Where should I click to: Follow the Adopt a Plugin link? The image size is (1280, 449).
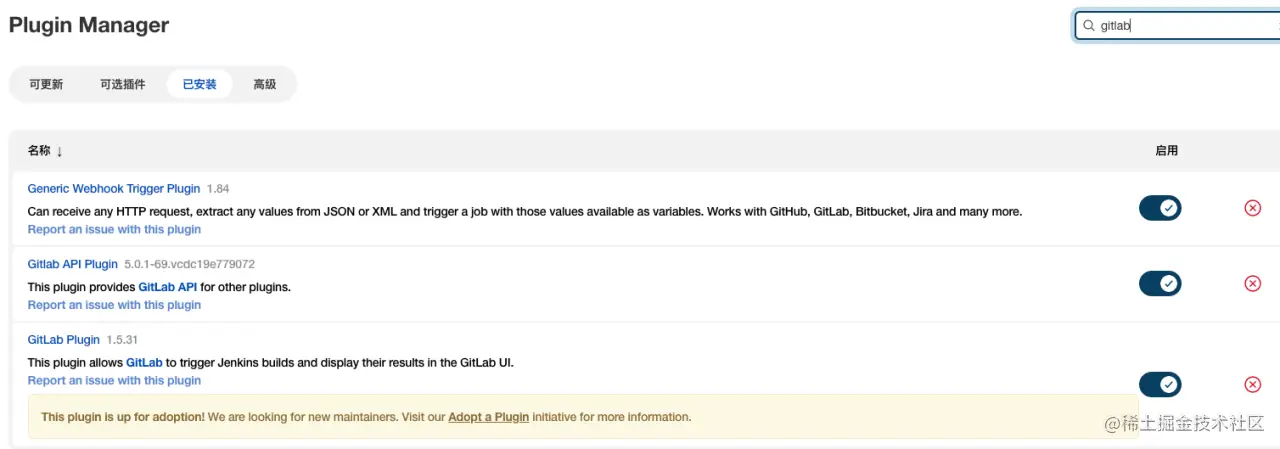[x=488, y=417]
